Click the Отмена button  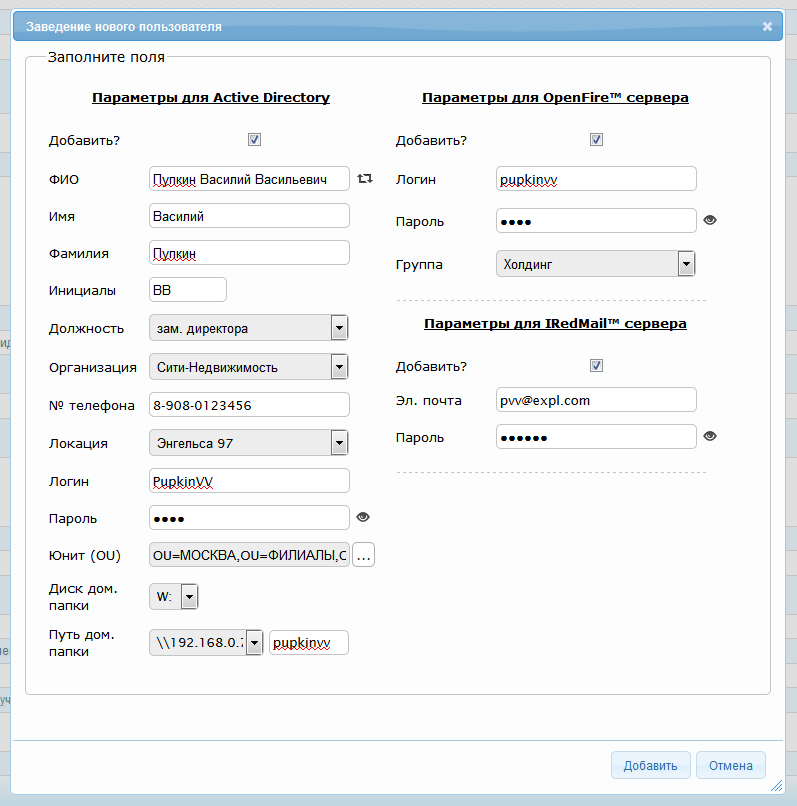[731, 765]
